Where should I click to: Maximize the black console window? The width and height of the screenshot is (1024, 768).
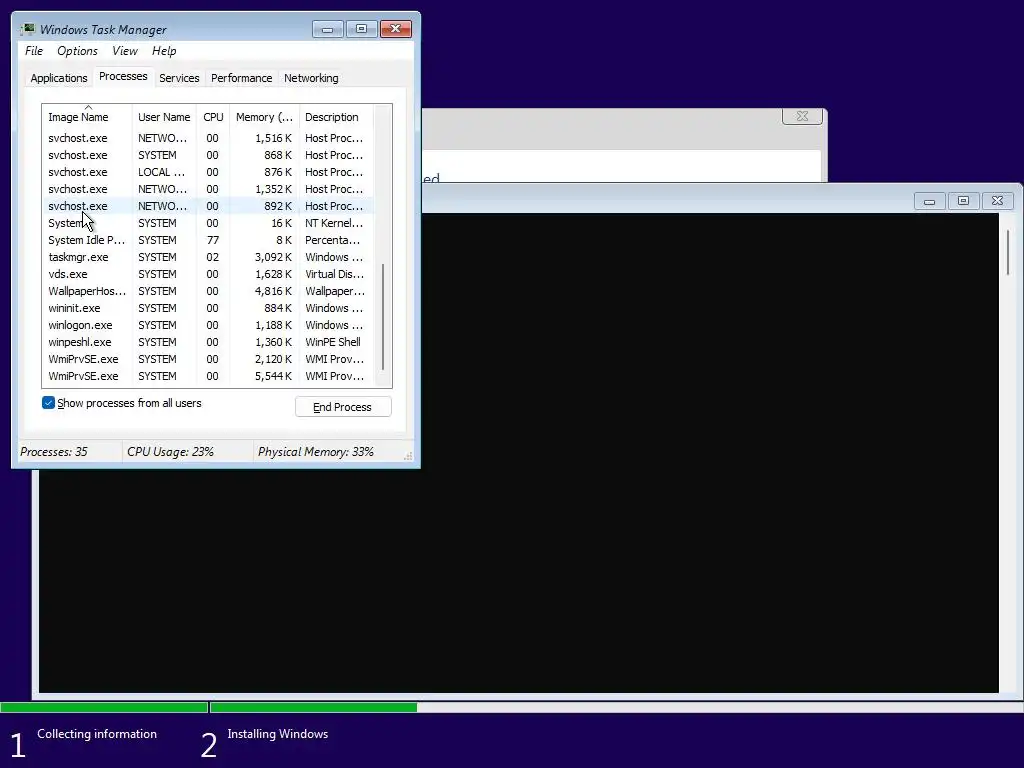point(963,201)
